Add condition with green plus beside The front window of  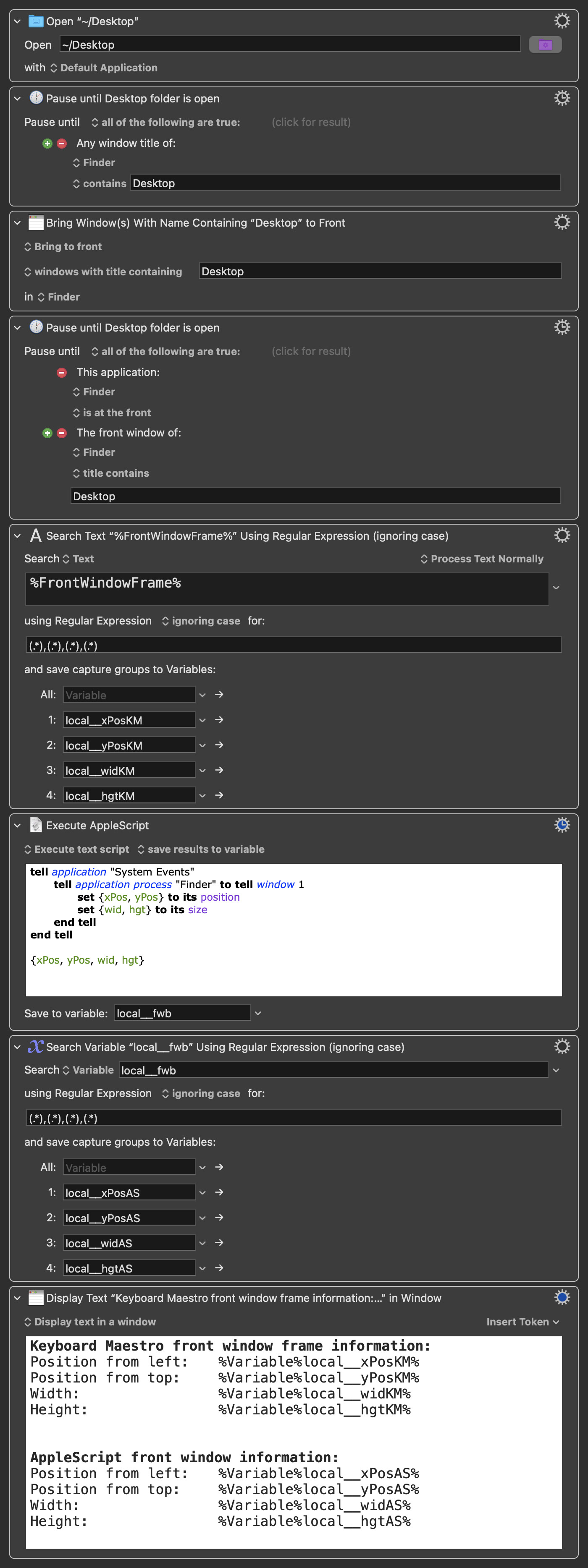click(47, 434)
